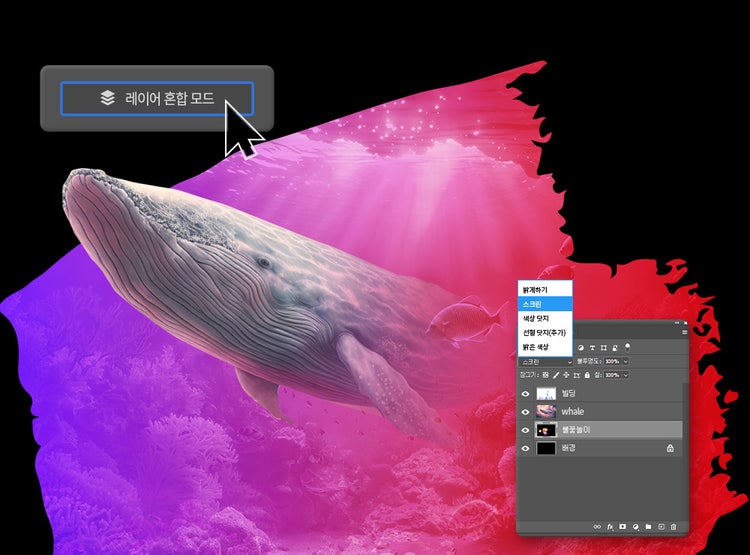Hide the whale layer
The width and height of the screenshot is (750, 555).
(526, 412)
